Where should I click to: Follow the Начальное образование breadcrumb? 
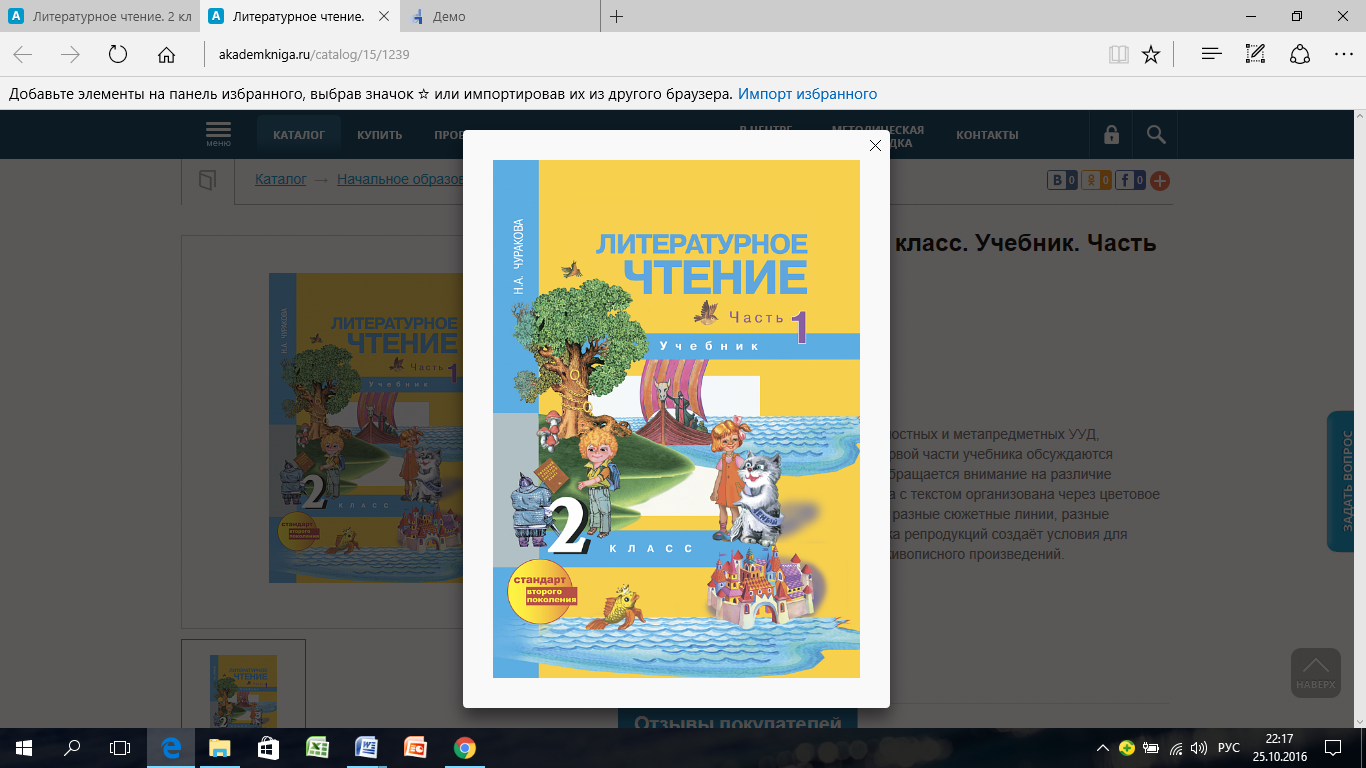pos(400,180)
